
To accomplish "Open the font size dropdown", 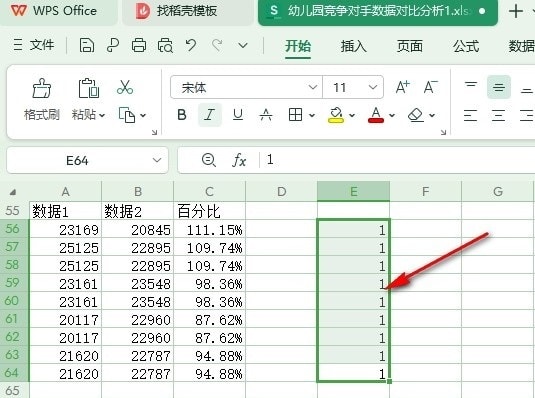I will tap(373, 87).
